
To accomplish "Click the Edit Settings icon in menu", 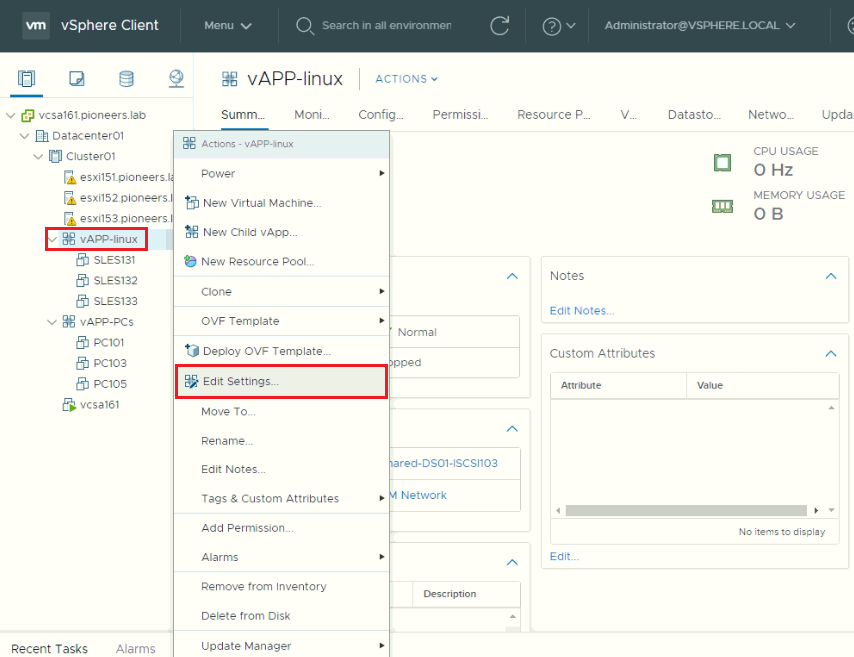I will pyautogui.click(x=191, y=381).
